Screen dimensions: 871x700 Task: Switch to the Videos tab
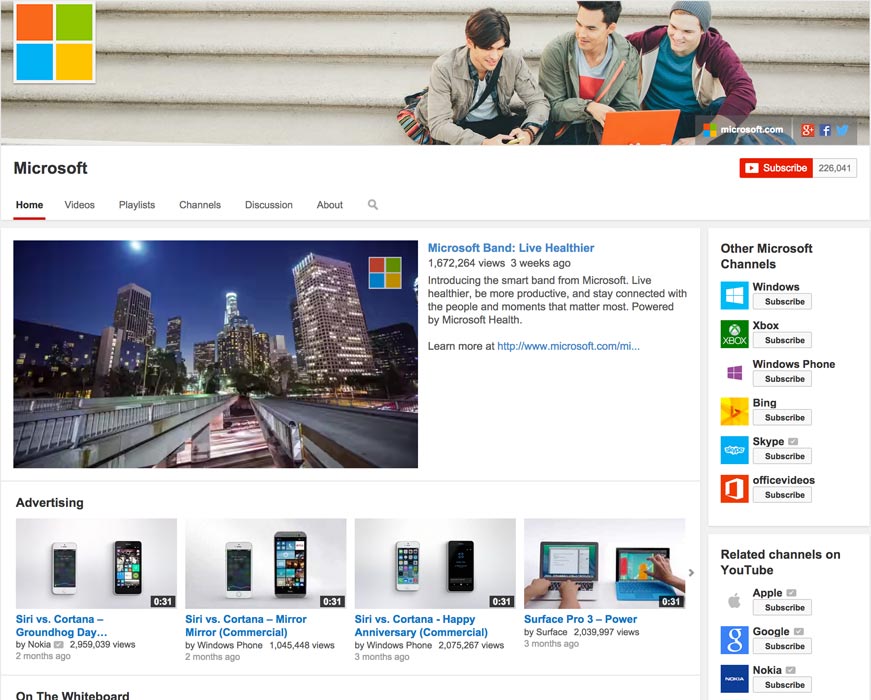pos(79,204)
